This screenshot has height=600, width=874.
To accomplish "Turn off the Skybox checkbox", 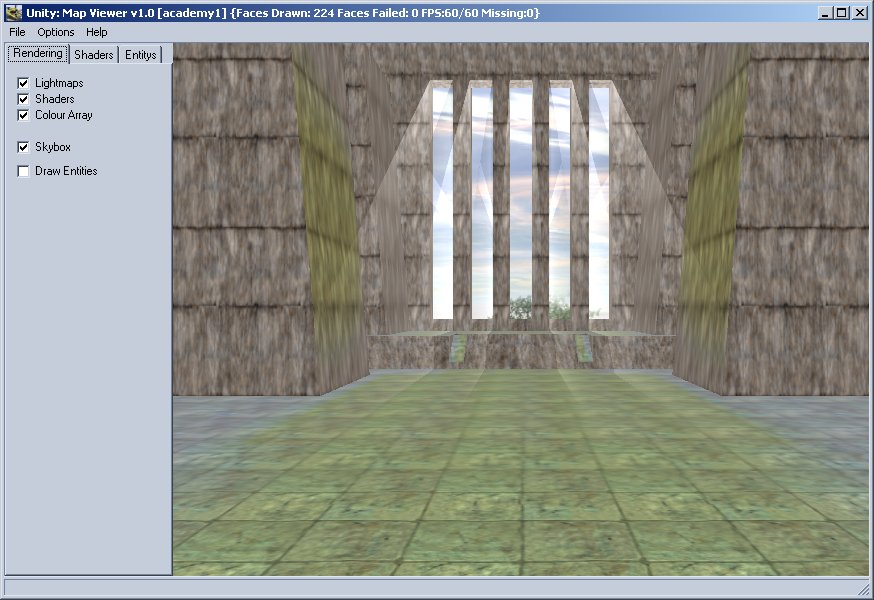I will (24, 147).
